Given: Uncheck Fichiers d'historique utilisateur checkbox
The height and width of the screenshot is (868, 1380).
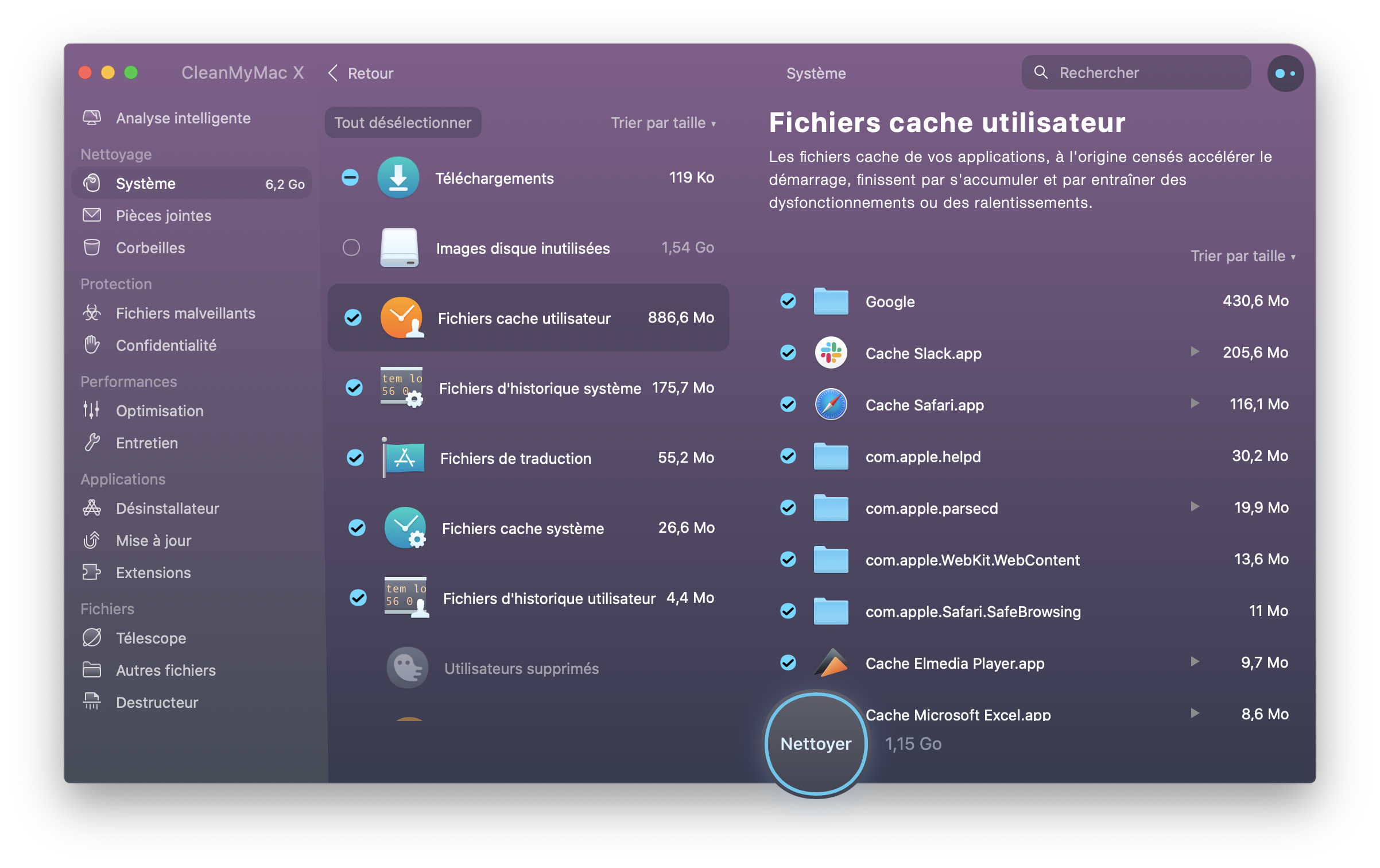Looking at the screenshot, I should pyautogui.click(x=358, y=598).
